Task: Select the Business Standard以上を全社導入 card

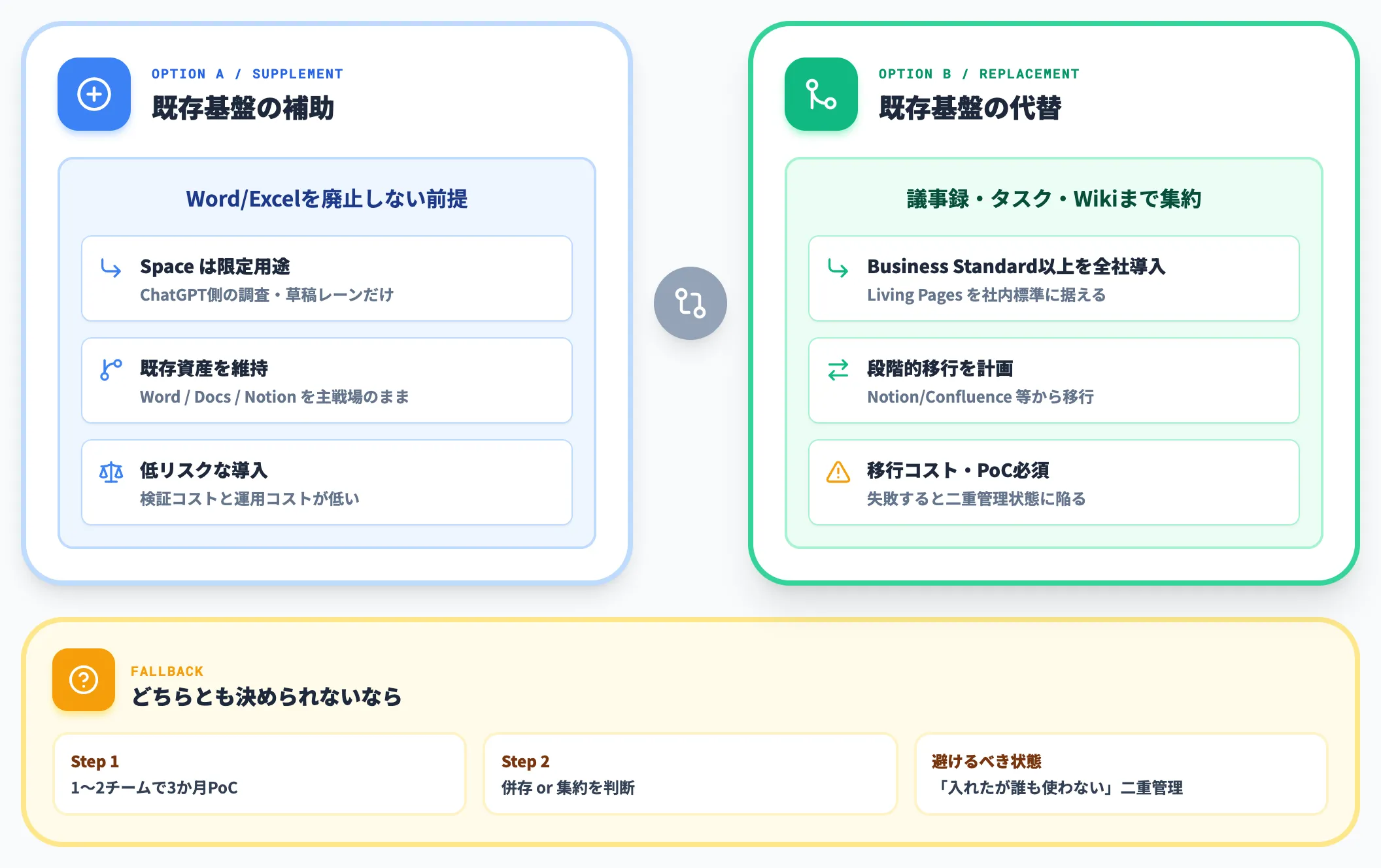Action: 1054,278
